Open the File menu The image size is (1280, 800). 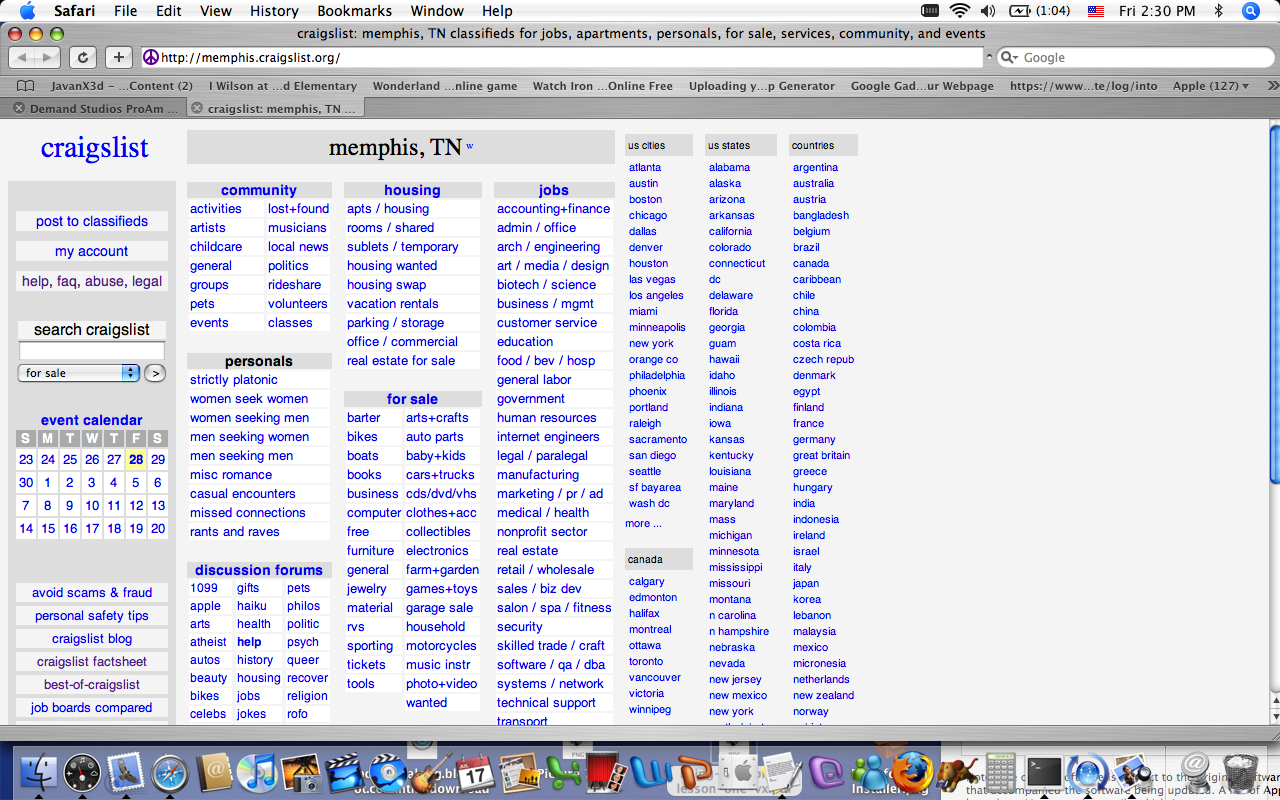point(126,11)
